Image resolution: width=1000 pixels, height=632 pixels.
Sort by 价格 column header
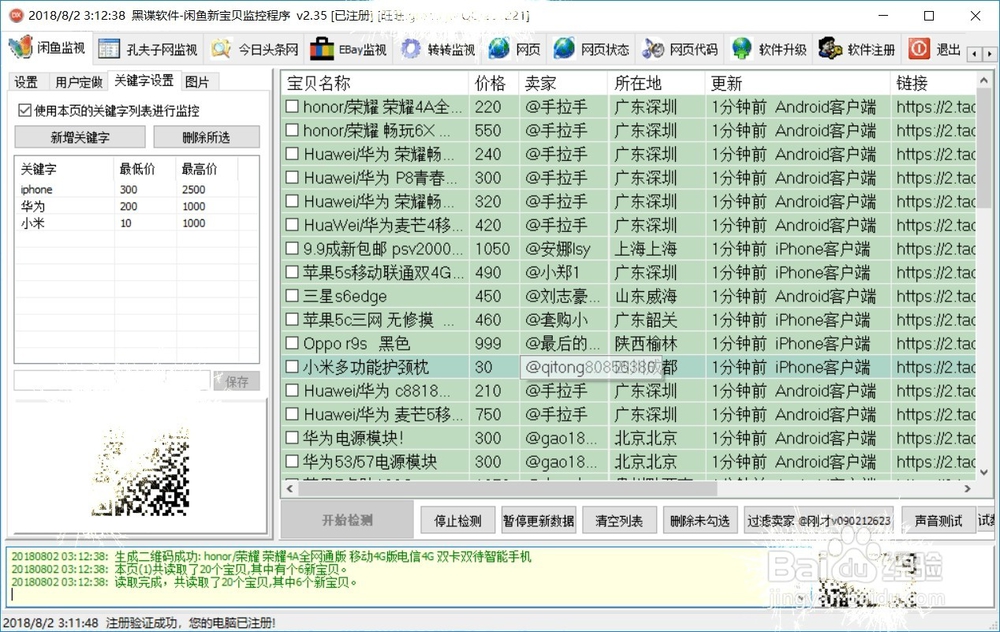coord(494,83)
